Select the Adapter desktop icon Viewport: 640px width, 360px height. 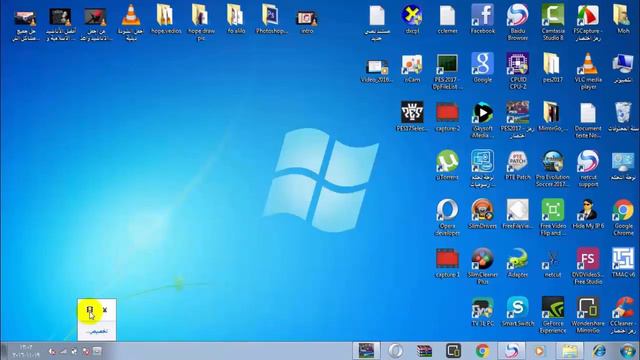coord(518,262)
